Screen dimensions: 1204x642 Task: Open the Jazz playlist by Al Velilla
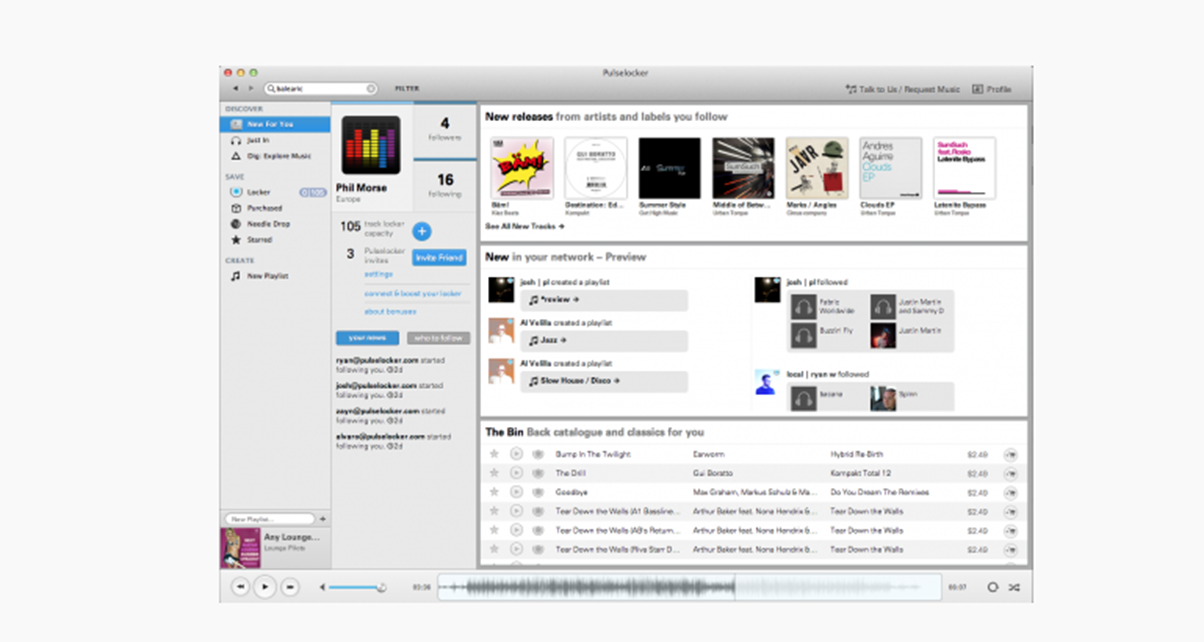[603, 341]
